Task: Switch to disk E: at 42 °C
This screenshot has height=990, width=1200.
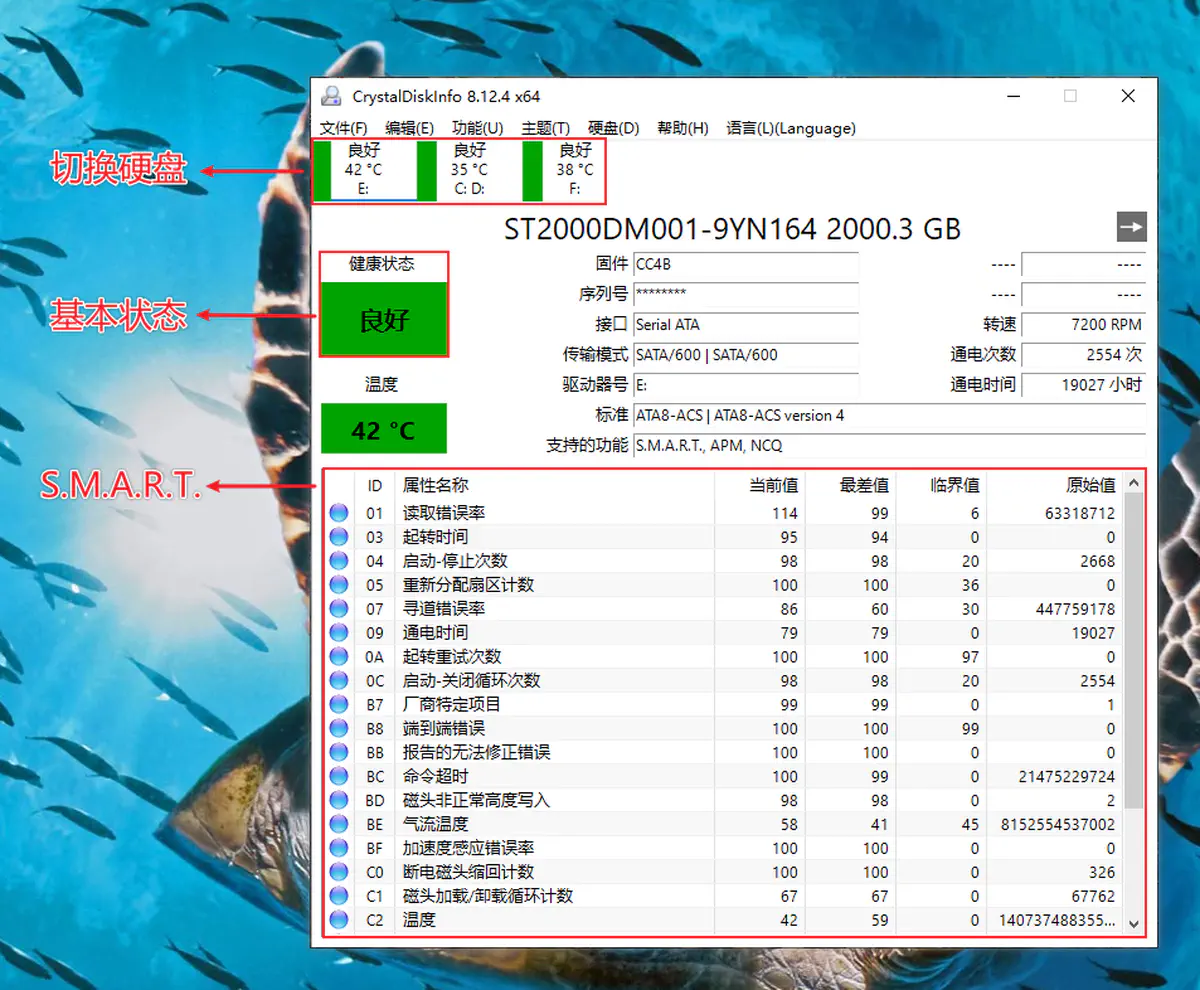Action: click(x=363, y=170)
